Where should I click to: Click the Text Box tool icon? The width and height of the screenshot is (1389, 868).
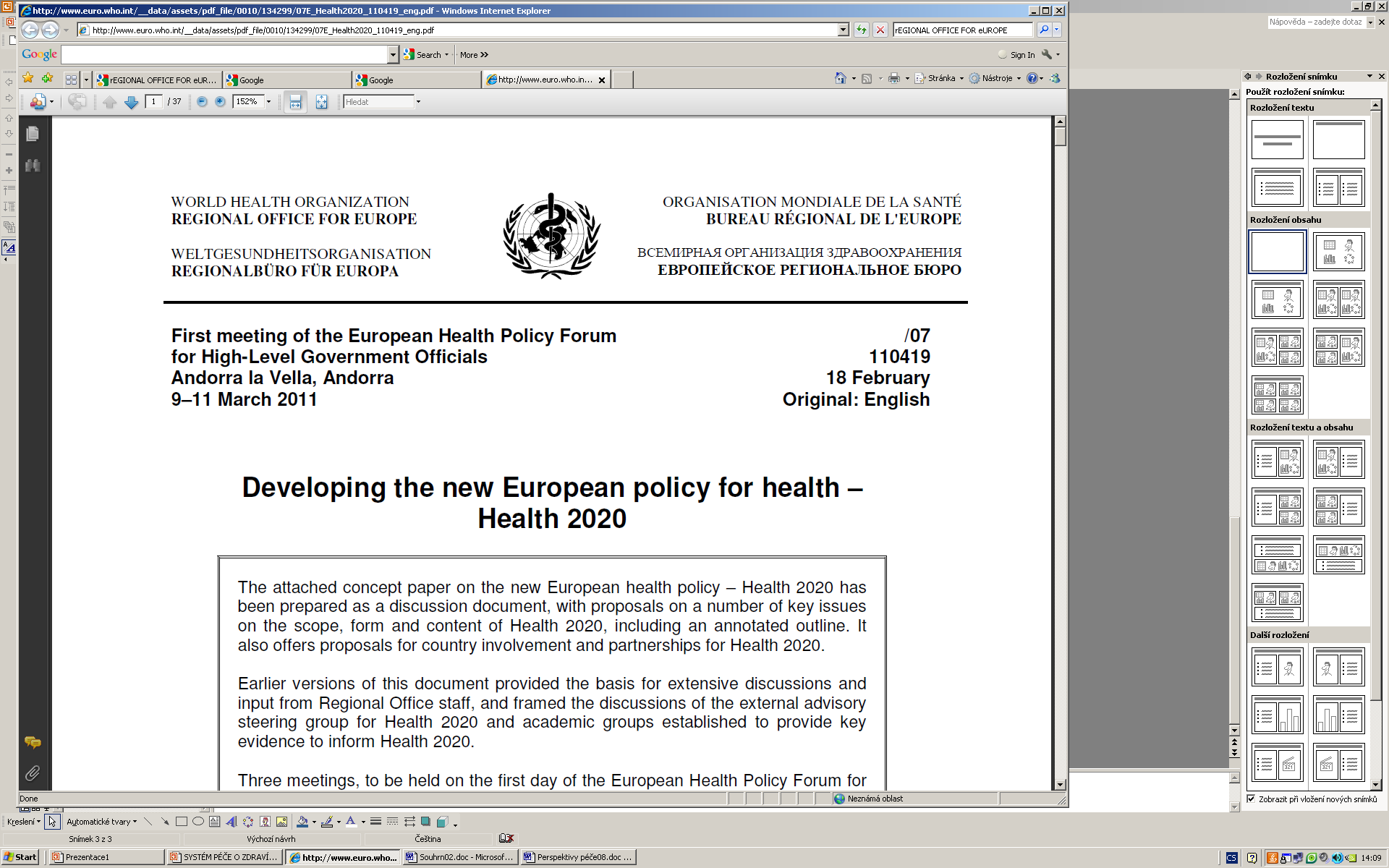click(x=215, y=822)
